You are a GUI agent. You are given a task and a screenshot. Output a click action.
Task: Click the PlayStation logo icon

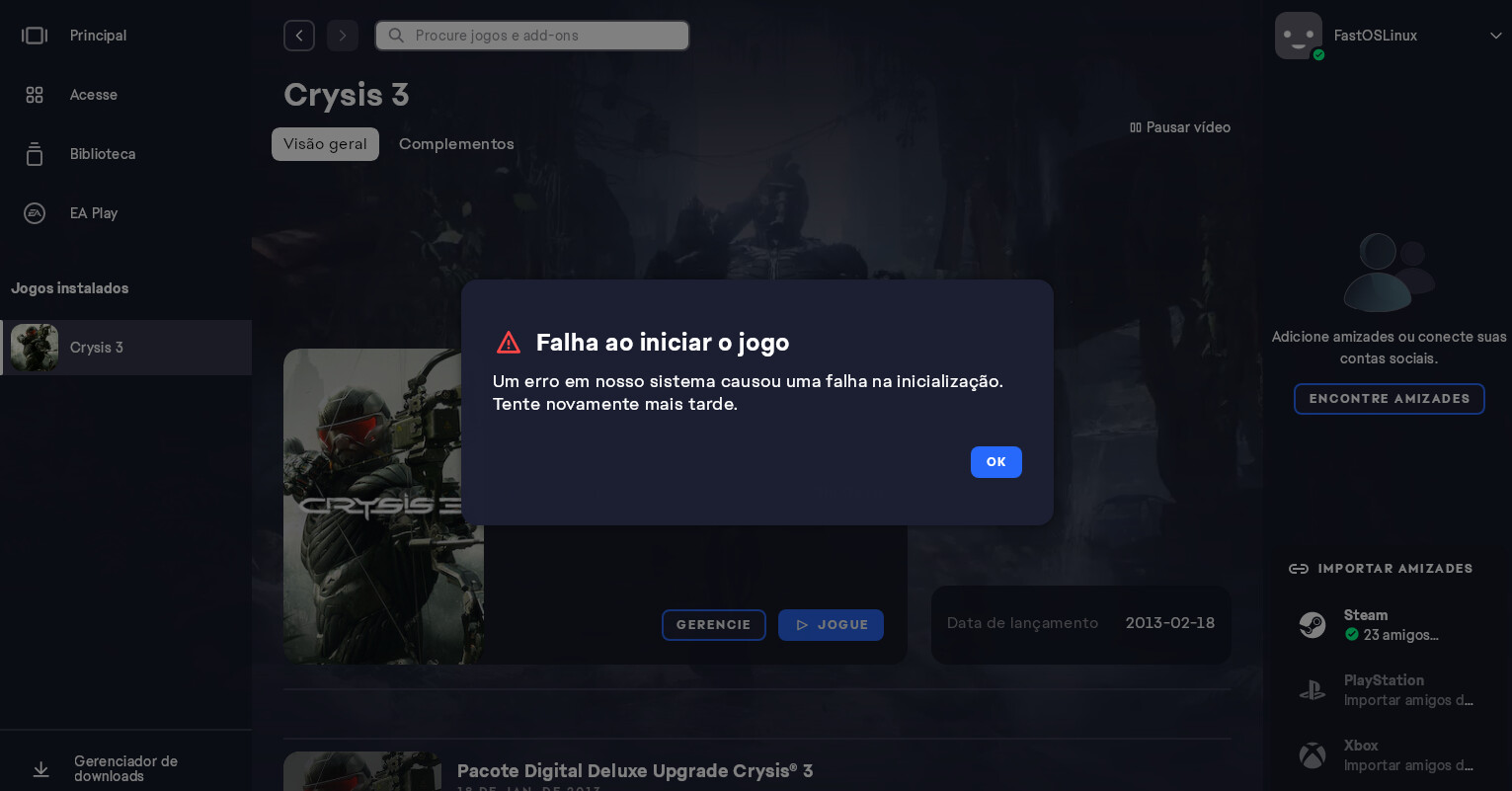click(1313, 690)
